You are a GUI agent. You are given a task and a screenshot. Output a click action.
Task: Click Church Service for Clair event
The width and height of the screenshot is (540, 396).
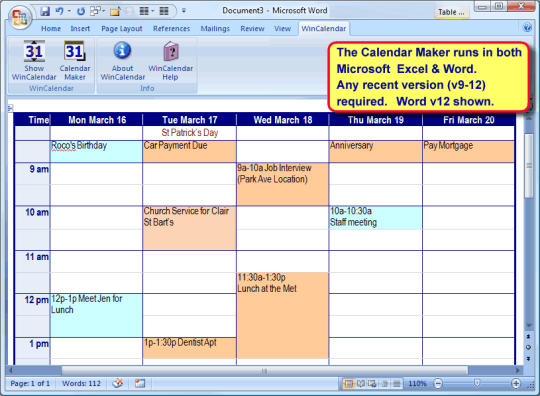(189, 228)
